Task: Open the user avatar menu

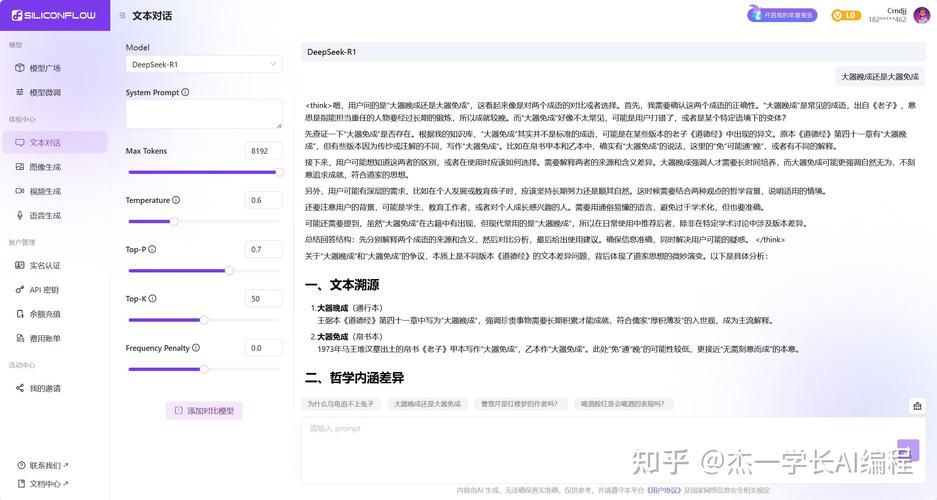Action: pos(921,15)
